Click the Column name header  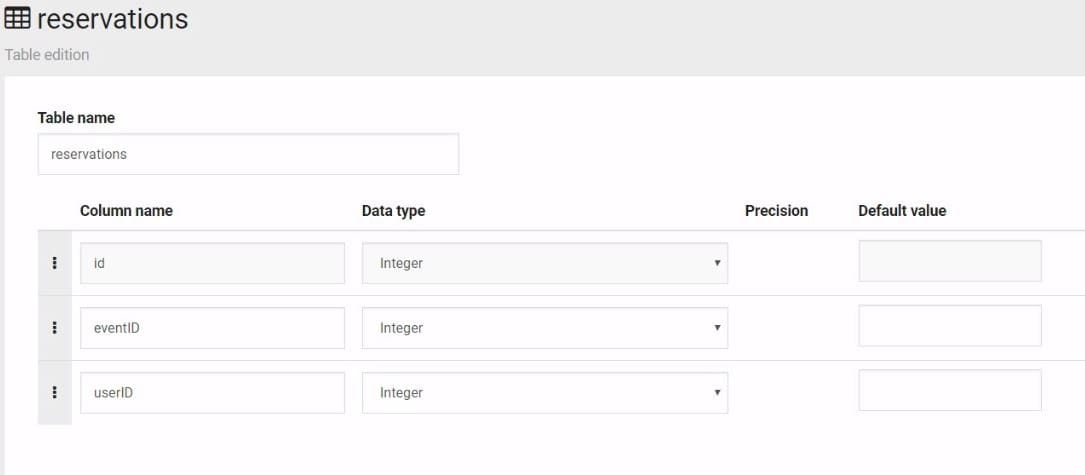pyautogui.click(x=126, y=211)
